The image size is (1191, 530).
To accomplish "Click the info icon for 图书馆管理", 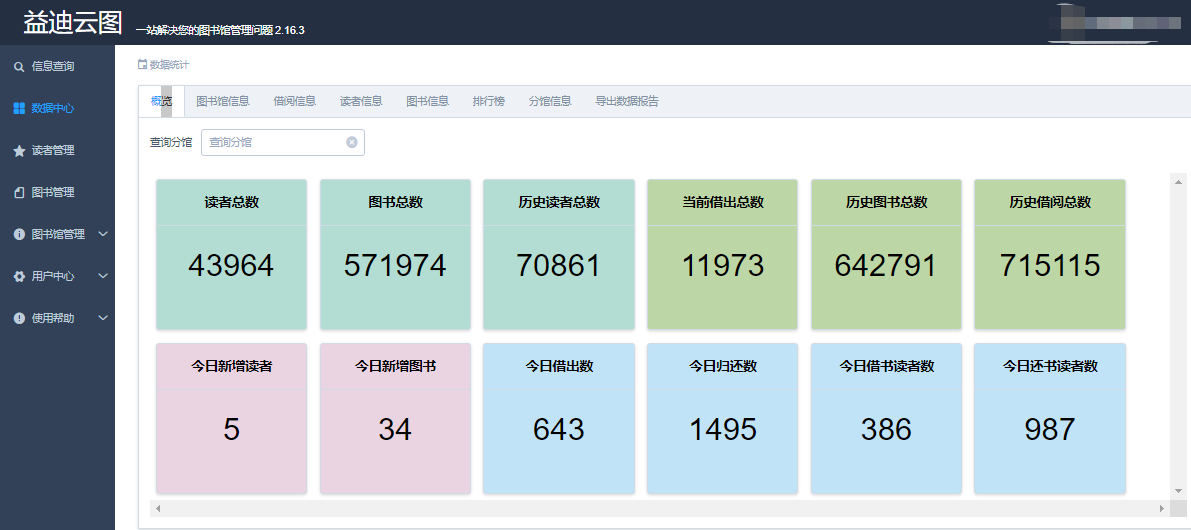I will point(19,235).
